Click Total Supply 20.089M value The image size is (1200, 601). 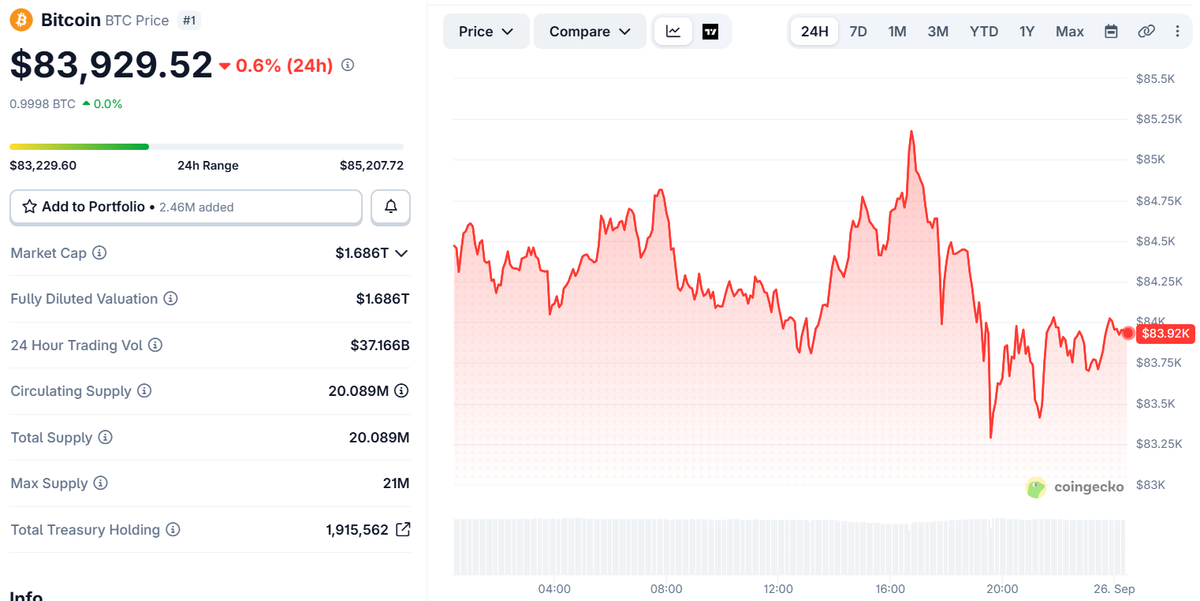pyautogui.click(x=379, y=437)
